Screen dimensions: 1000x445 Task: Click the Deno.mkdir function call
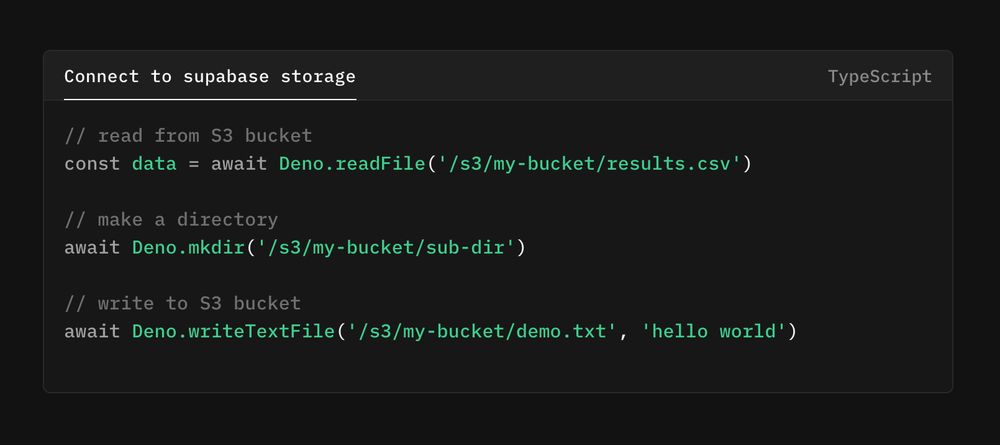[x=188, y=247]
